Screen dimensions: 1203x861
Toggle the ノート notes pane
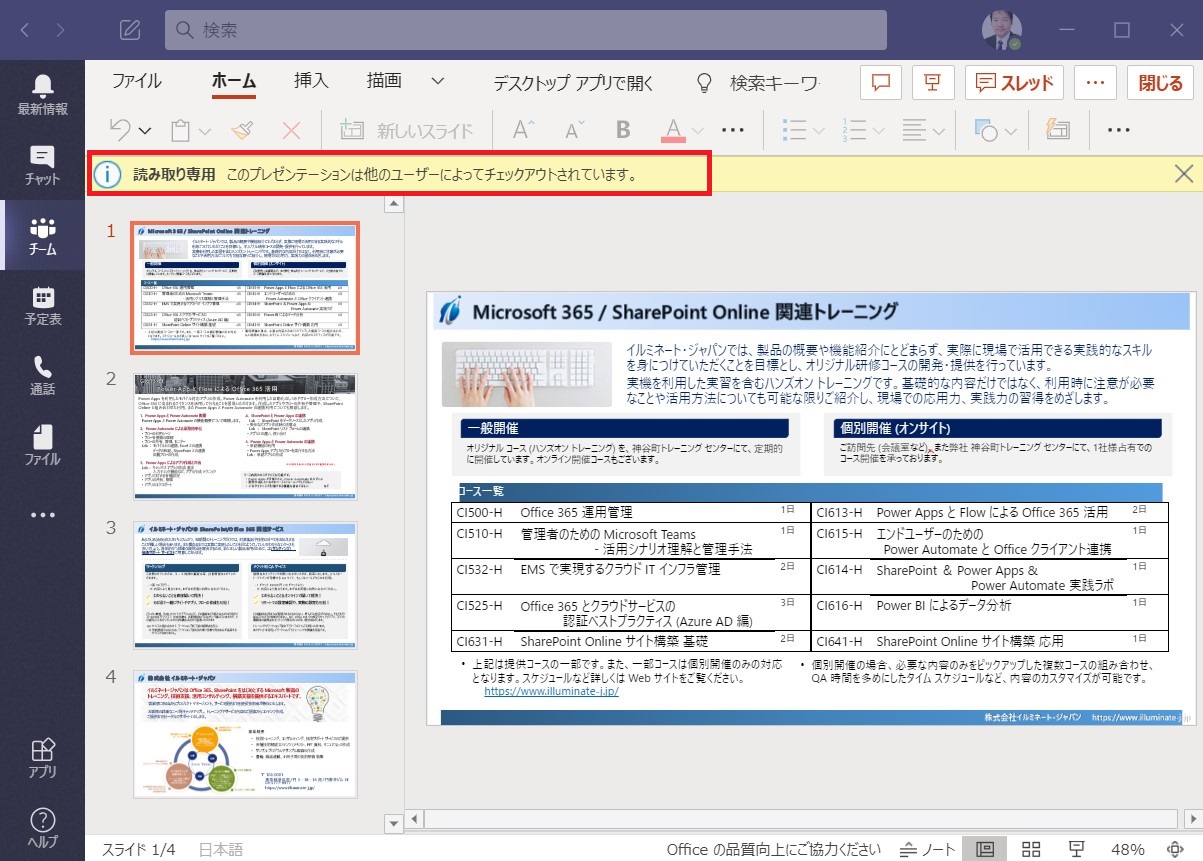(928, 849)
